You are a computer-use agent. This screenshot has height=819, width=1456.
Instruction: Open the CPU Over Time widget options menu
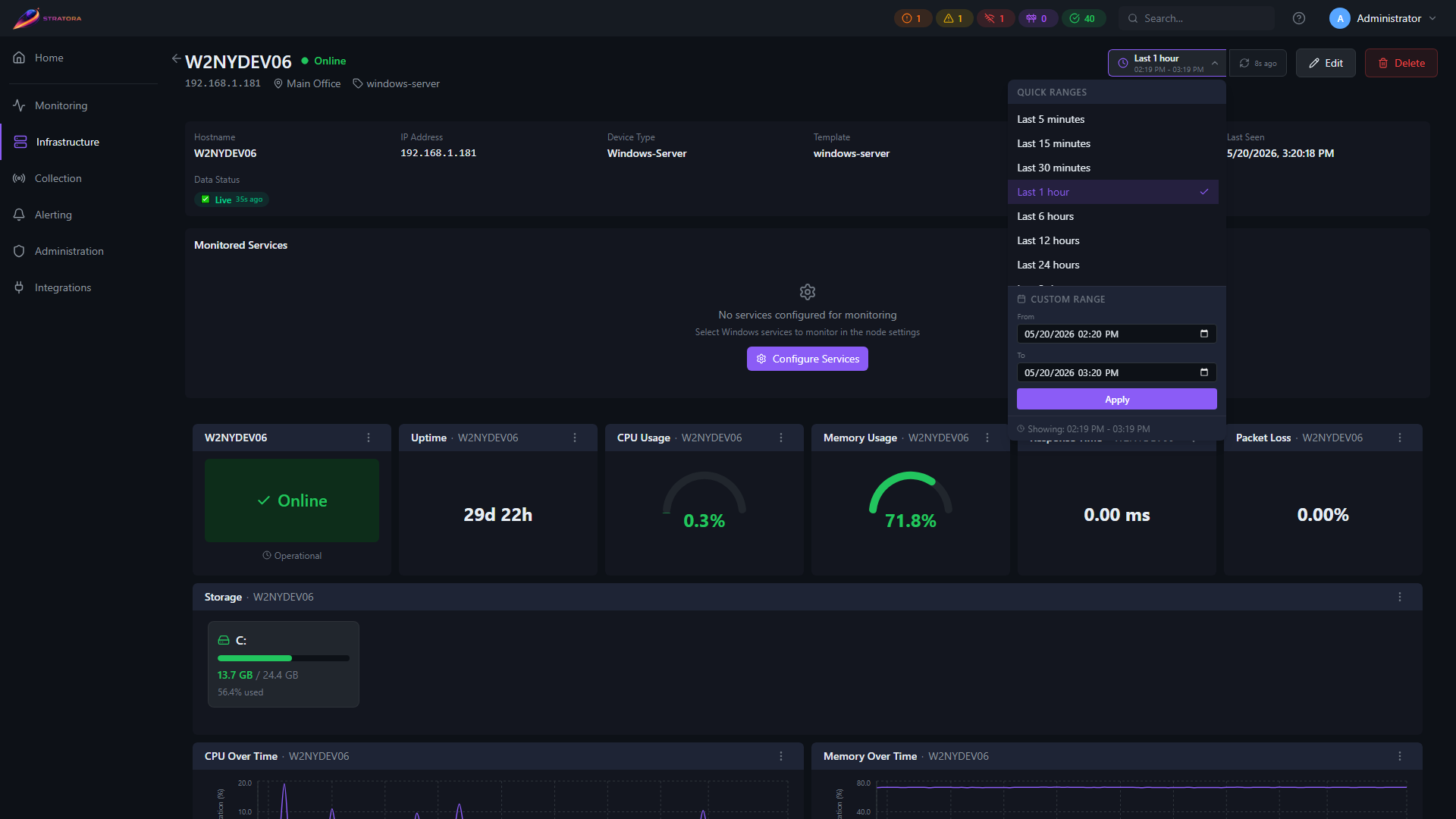tap(781, 756)
